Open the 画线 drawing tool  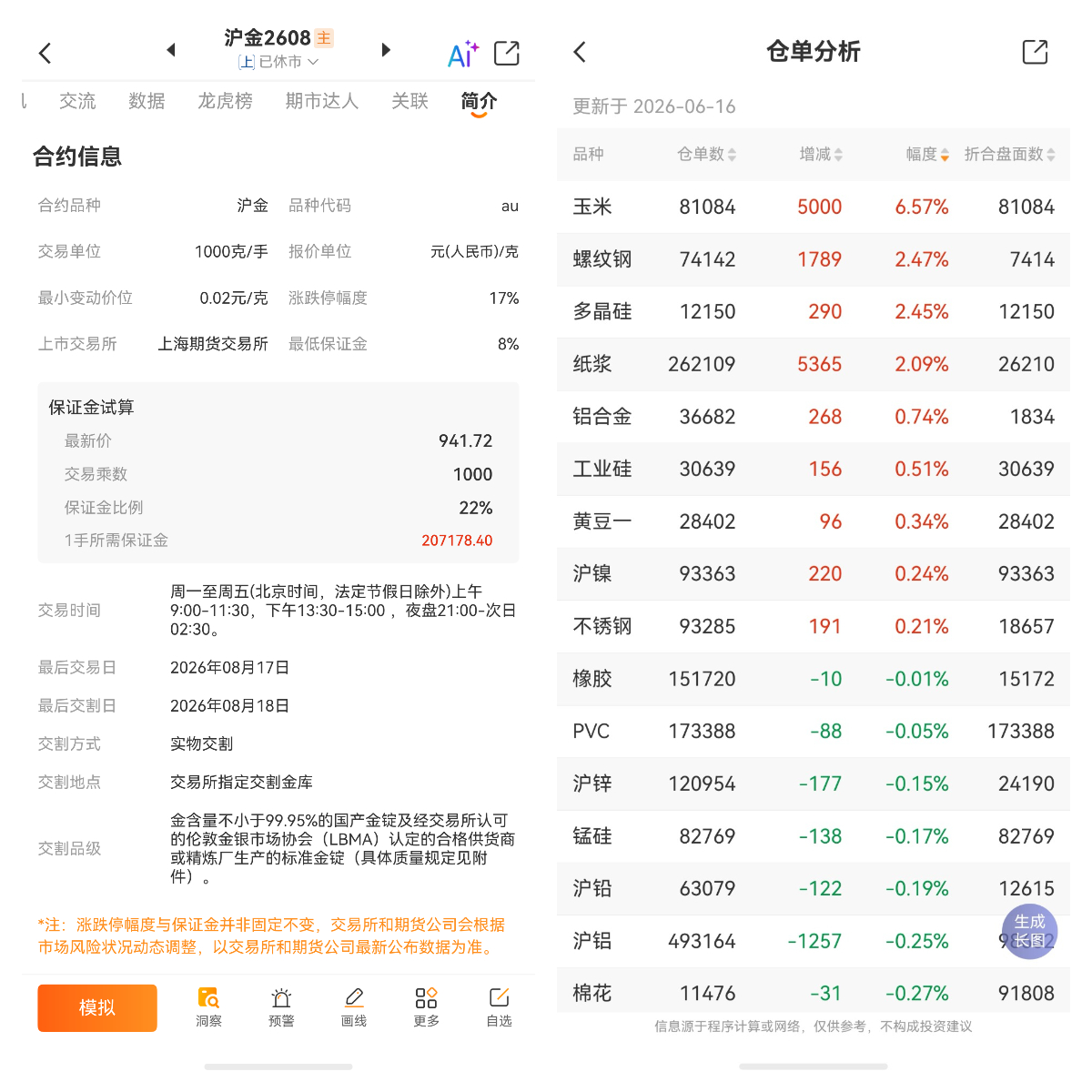coord(354,1007)
